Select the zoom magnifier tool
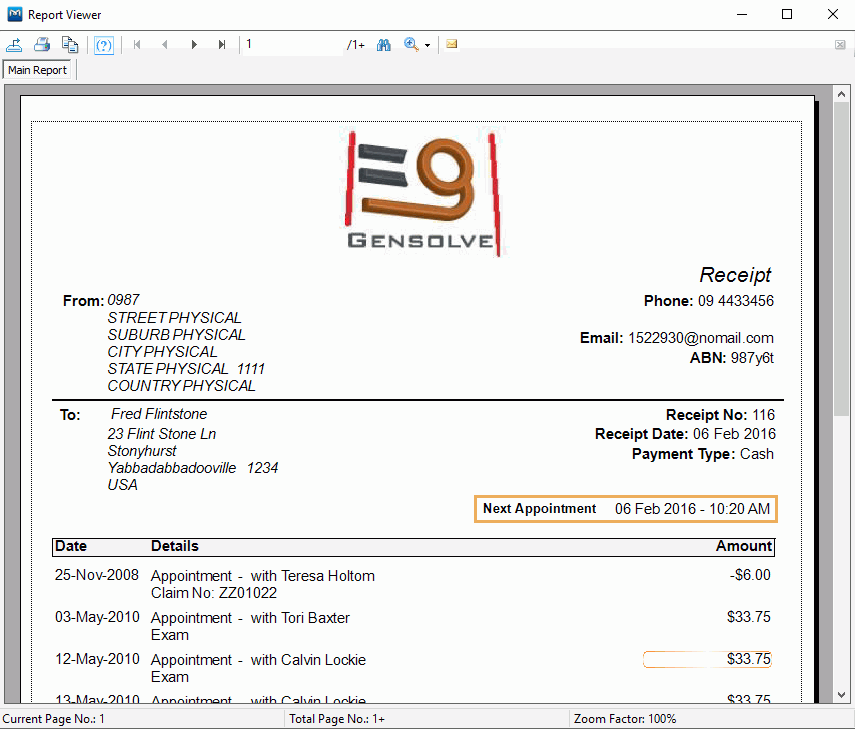 click(409, 44)
